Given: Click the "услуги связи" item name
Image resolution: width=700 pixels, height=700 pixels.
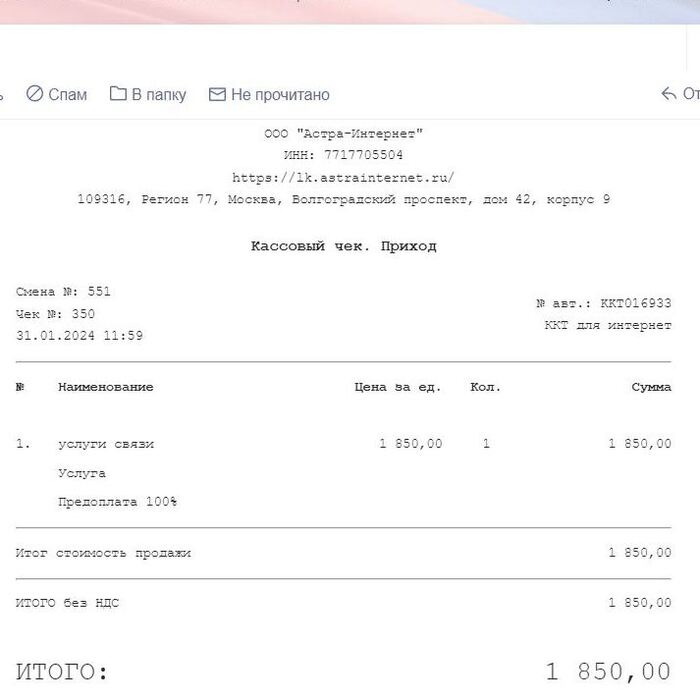Looking at the screenshot, I should point(106,444).
